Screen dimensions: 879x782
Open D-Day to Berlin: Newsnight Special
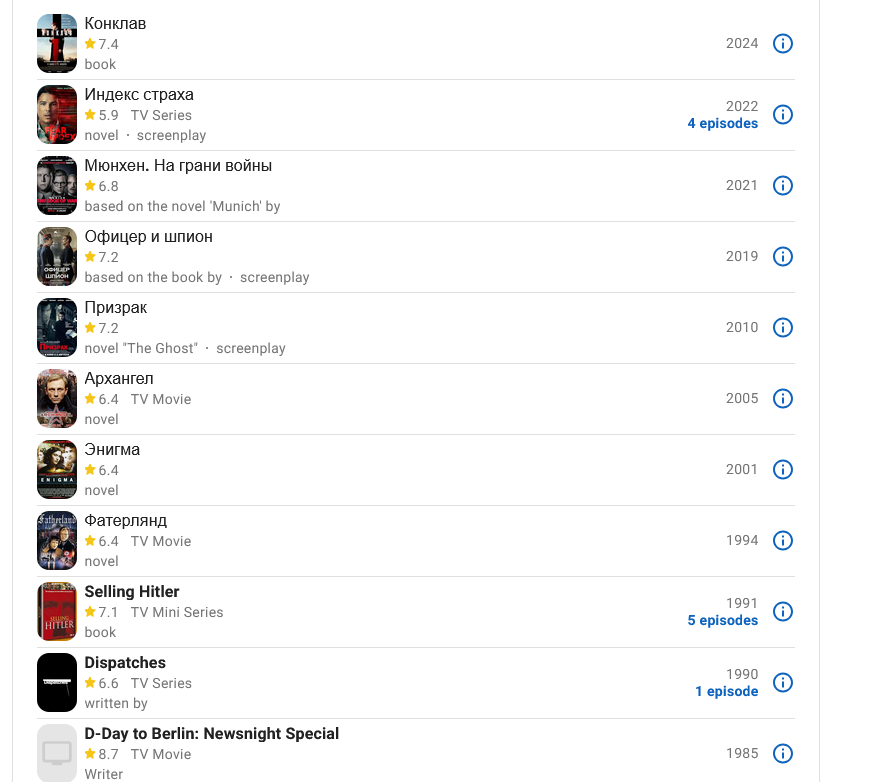(212, 734)
